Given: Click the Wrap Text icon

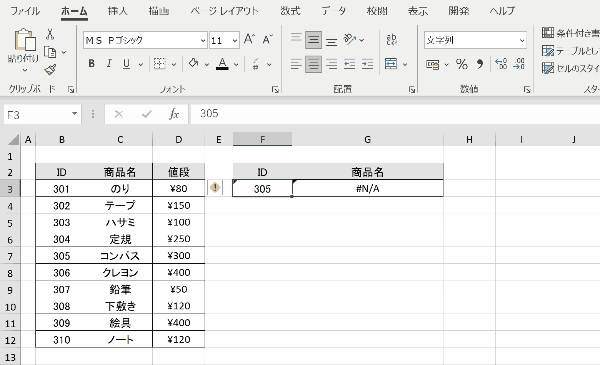Looking at the screenshot, I should pyautogui.click(x=391, y=39).
